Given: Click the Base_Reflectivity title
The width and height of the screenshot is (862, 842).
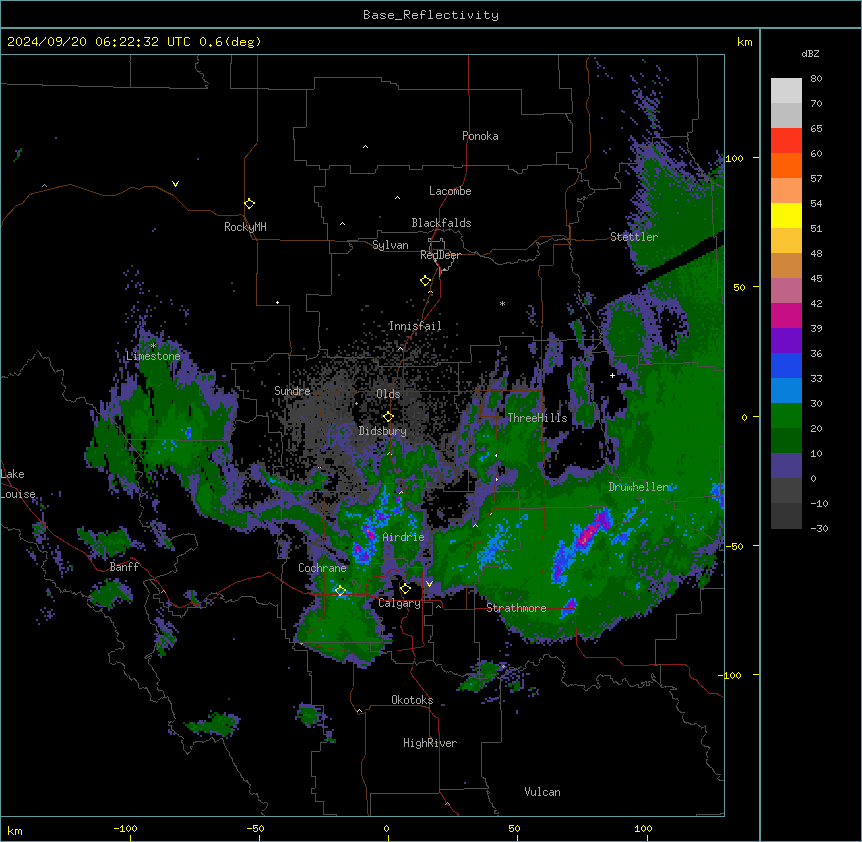Looking at the screenshot, I should pos(431,15).
